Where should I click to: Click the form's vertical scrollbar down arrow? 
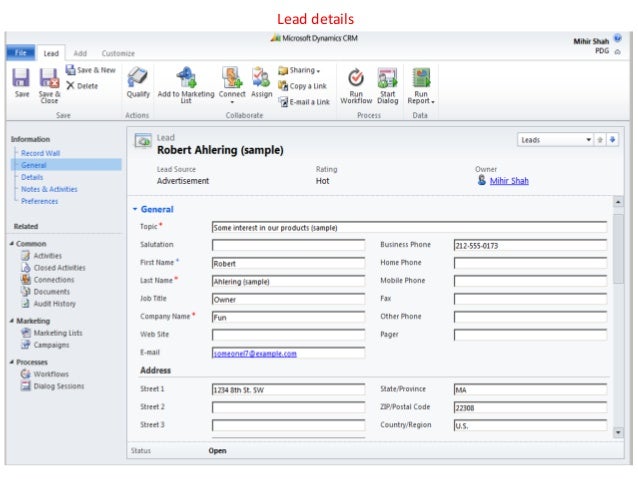pos(617,432)
